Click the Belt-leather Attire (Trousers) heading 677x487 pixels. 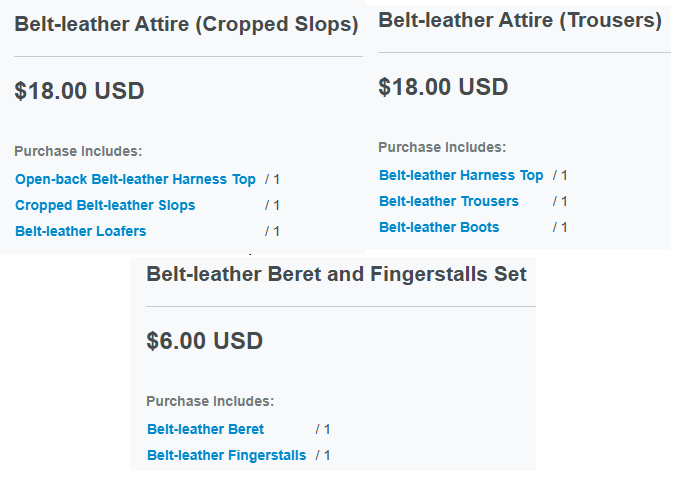pos(520,20)
